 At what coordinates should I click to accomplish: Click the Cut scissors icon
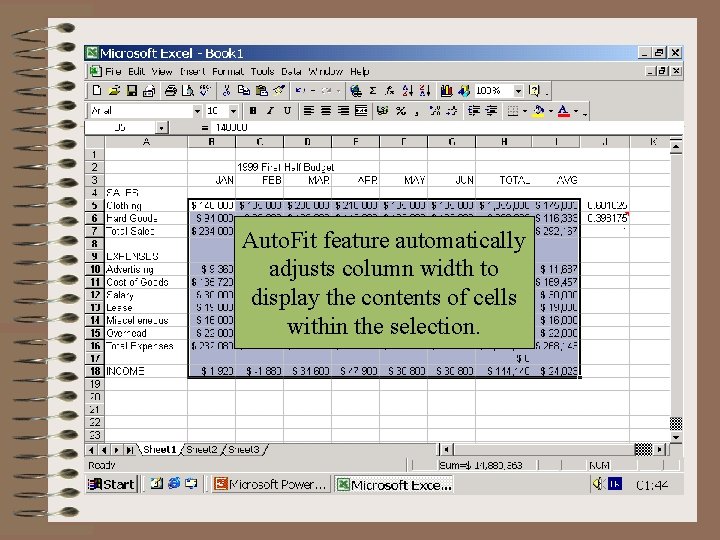point(226,90)
